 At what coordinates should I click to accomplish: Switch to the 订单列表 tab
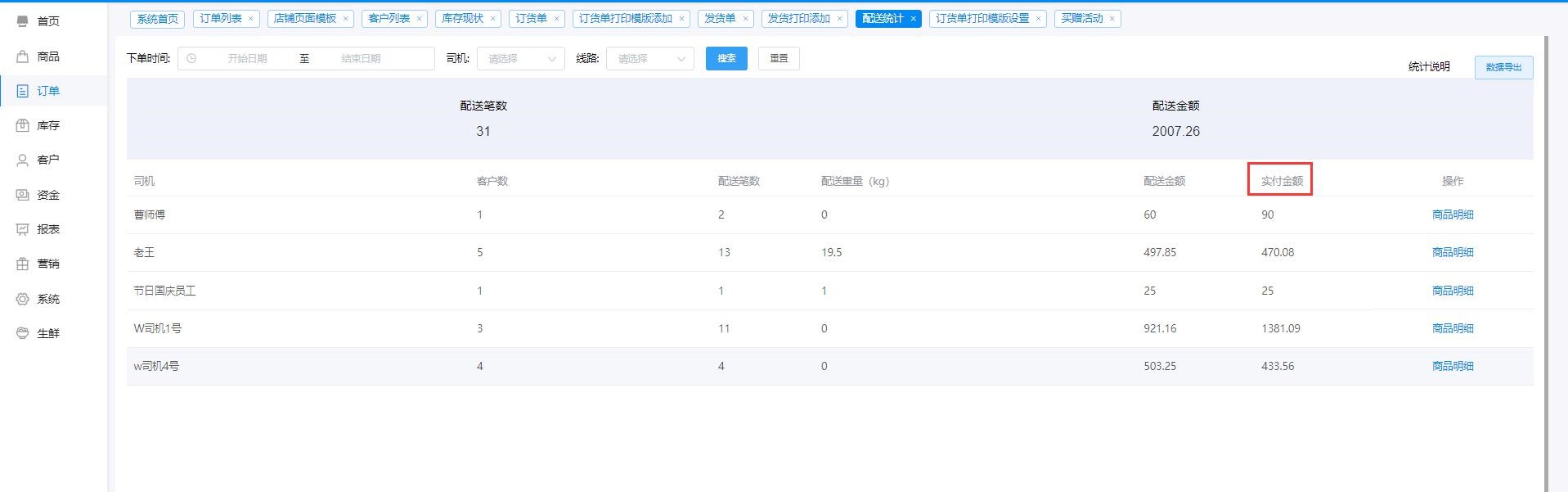pyautogui.click(x=221, y=18)
